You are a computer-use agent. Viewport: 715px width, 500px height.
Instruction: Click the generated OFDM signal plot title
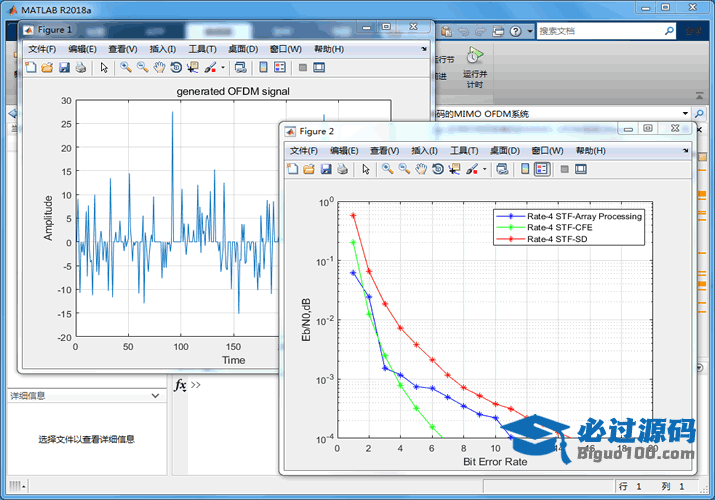[233, 91]
